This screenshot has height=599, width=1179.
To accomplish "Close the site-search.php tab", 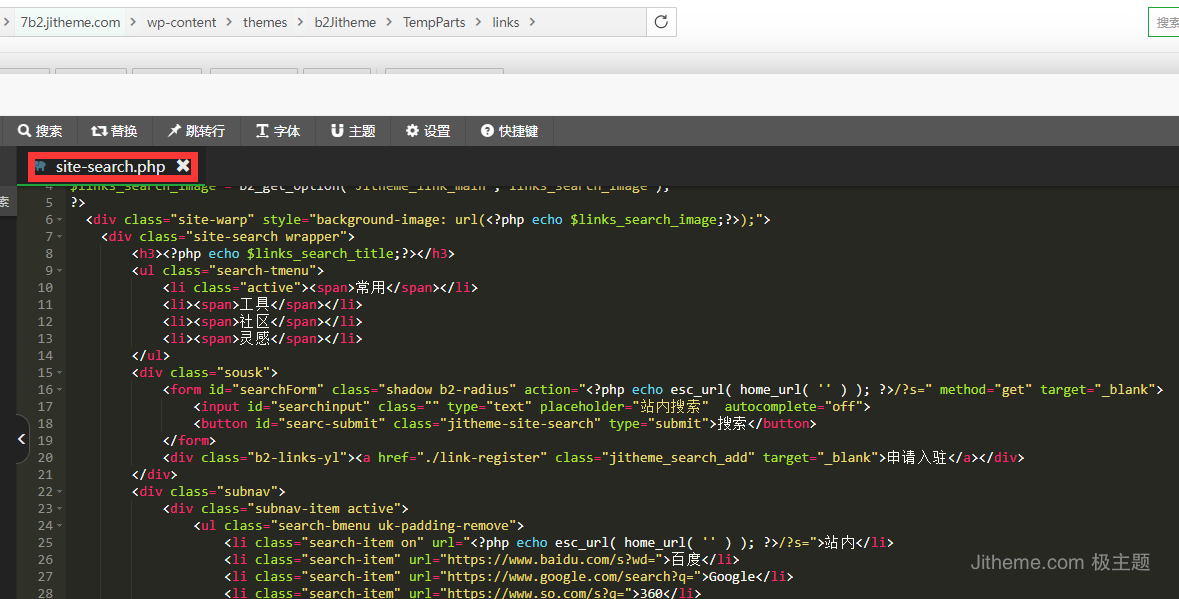I will (183, 166).
